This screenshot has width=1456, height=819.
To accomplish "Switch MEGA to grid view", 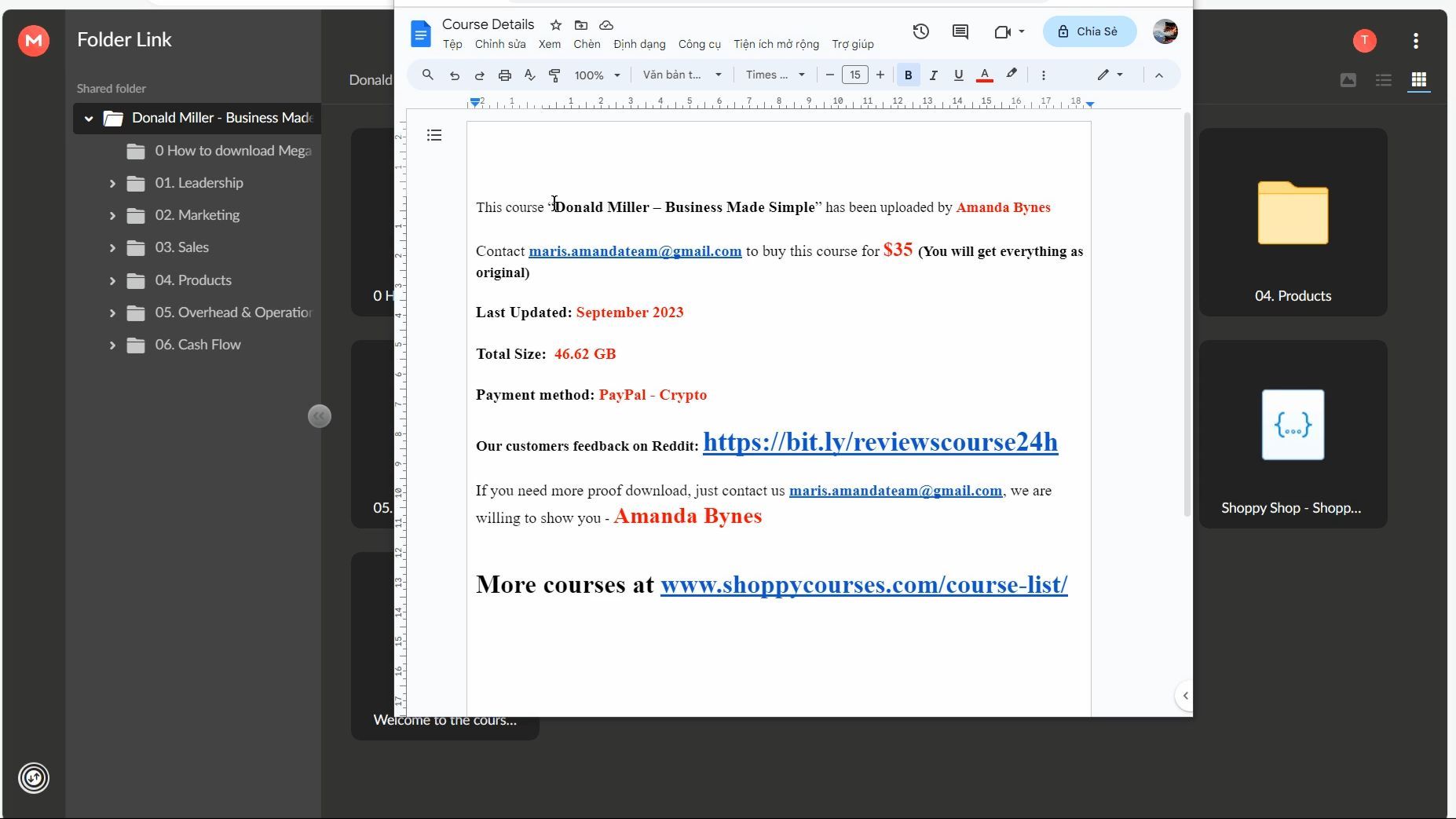I will coord(1419,80).
